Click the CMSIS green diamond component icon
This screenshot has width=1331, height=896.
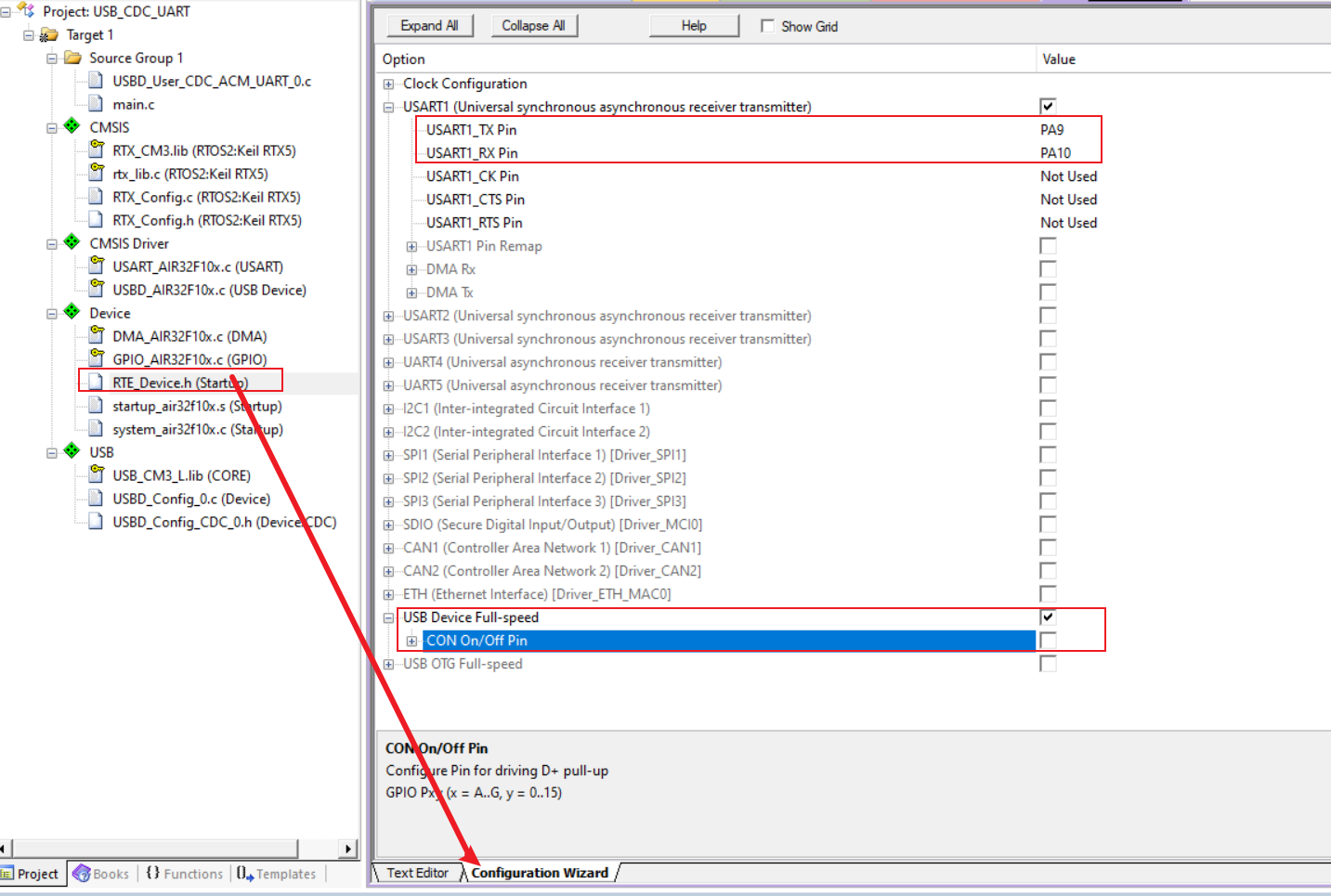click(72, 126)
